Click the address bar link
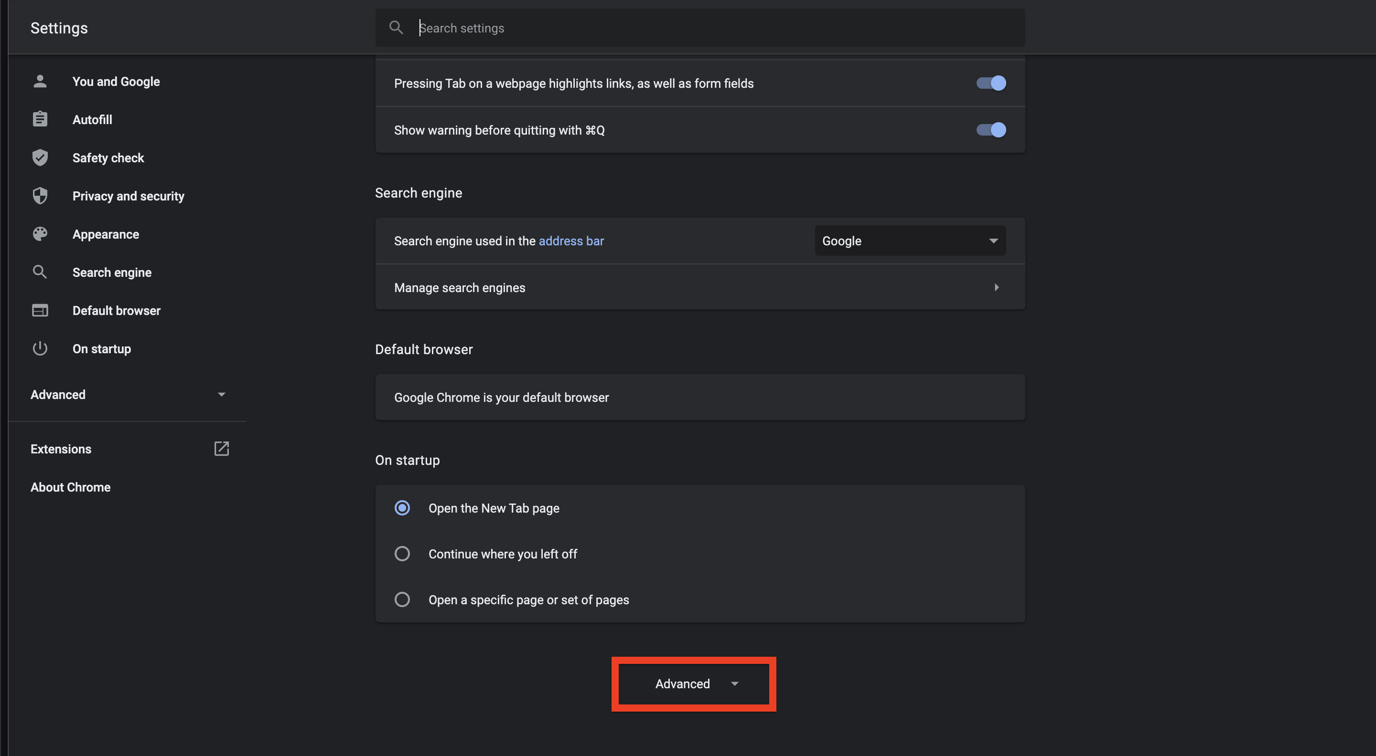The width and height of the screenshot is (1376, 756). point(571,240)
